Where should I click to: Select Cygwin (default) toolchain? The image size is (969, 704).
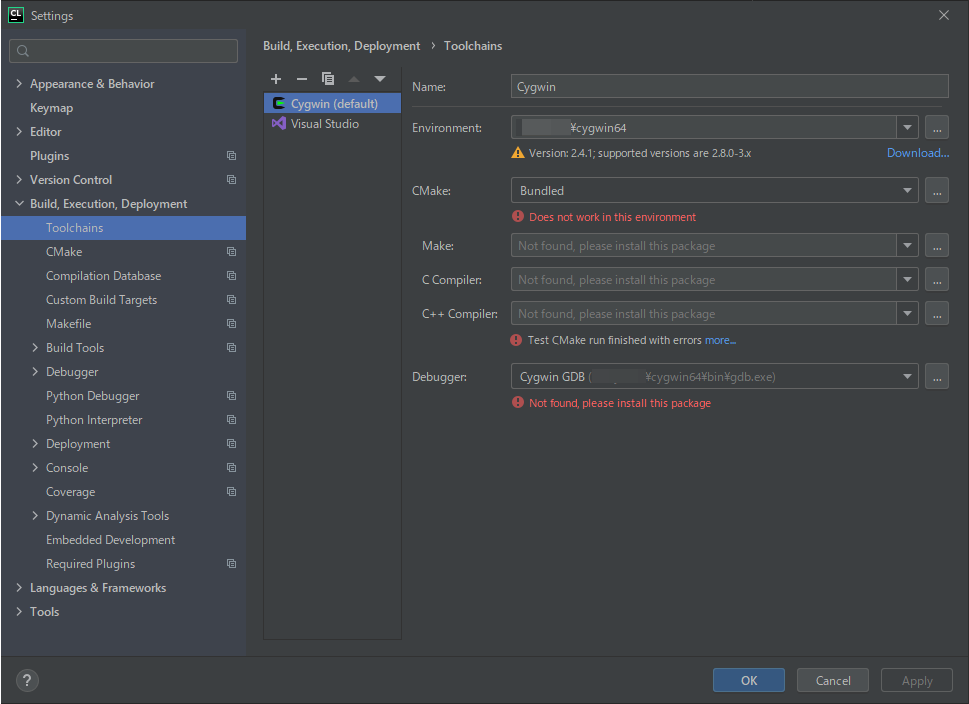pos(332,103)
